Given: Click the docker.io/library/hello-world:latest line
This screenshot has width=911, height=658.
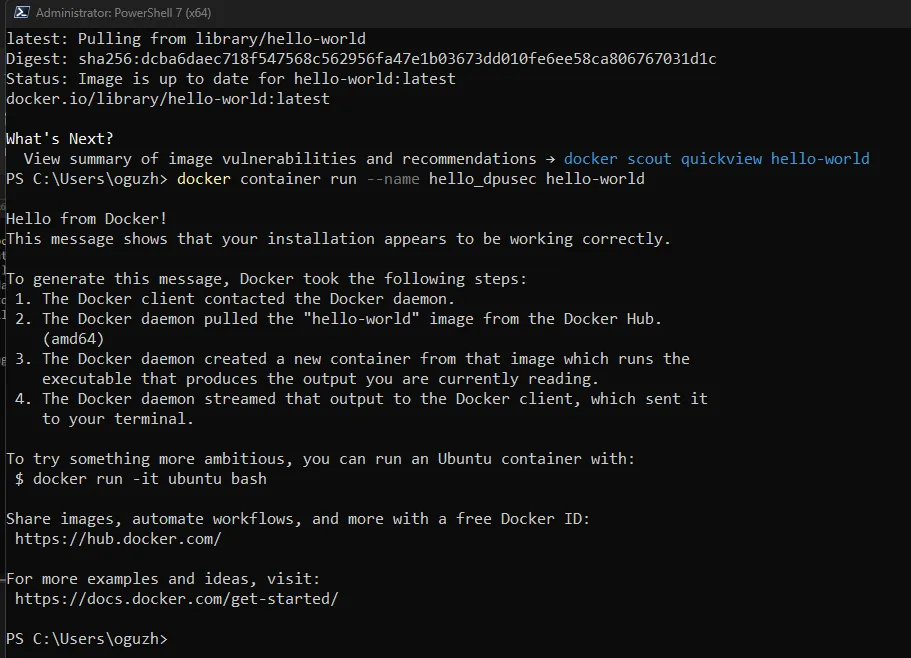Looking at the screenshot, I should tap(168, 99).
